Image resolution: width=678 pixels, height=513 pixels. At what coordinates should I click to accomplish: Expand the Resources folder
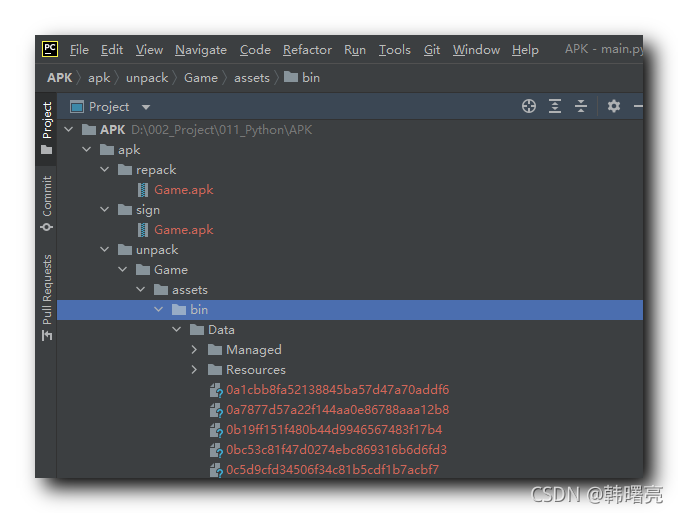[194, 369]
